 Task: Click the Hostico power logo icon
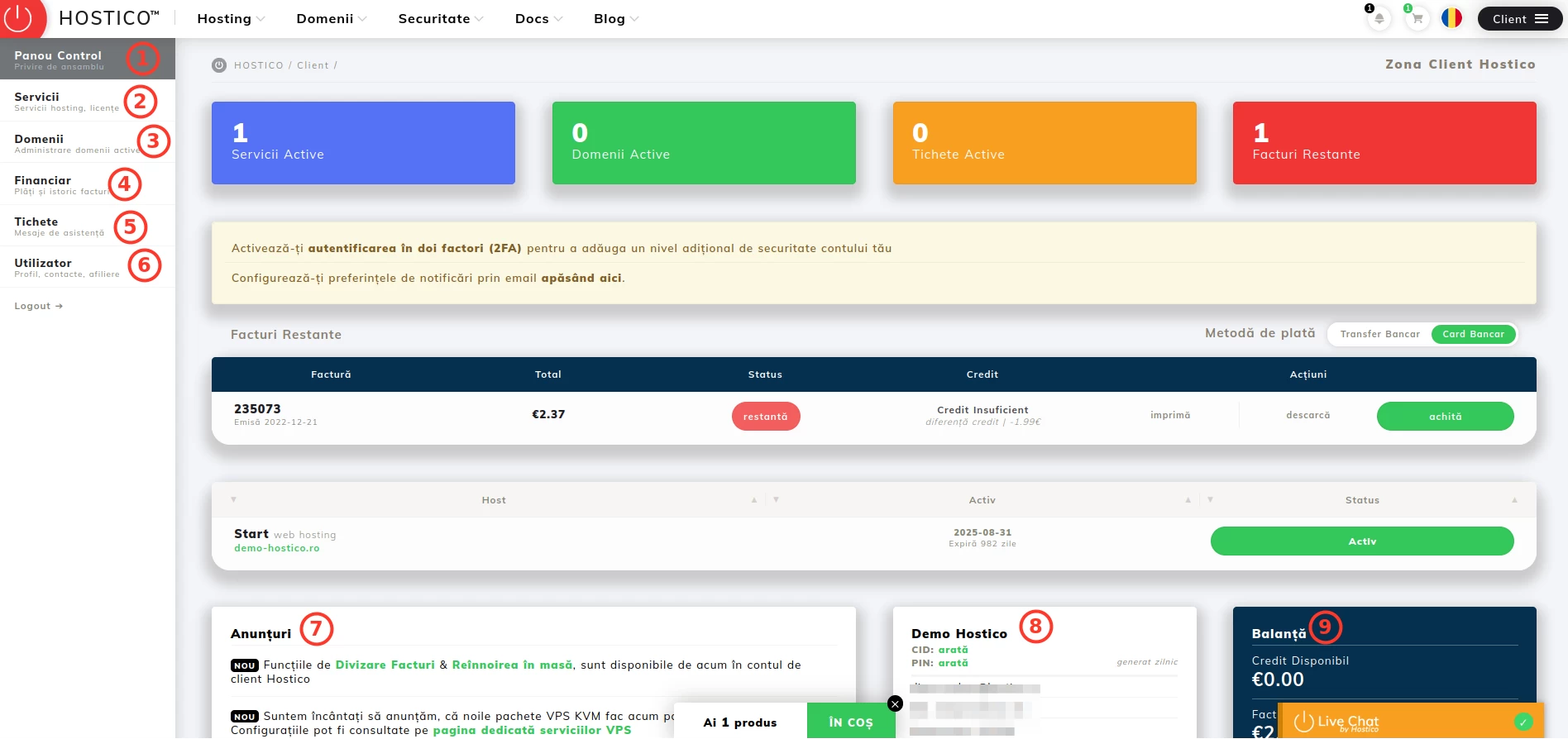click(20, 17)
